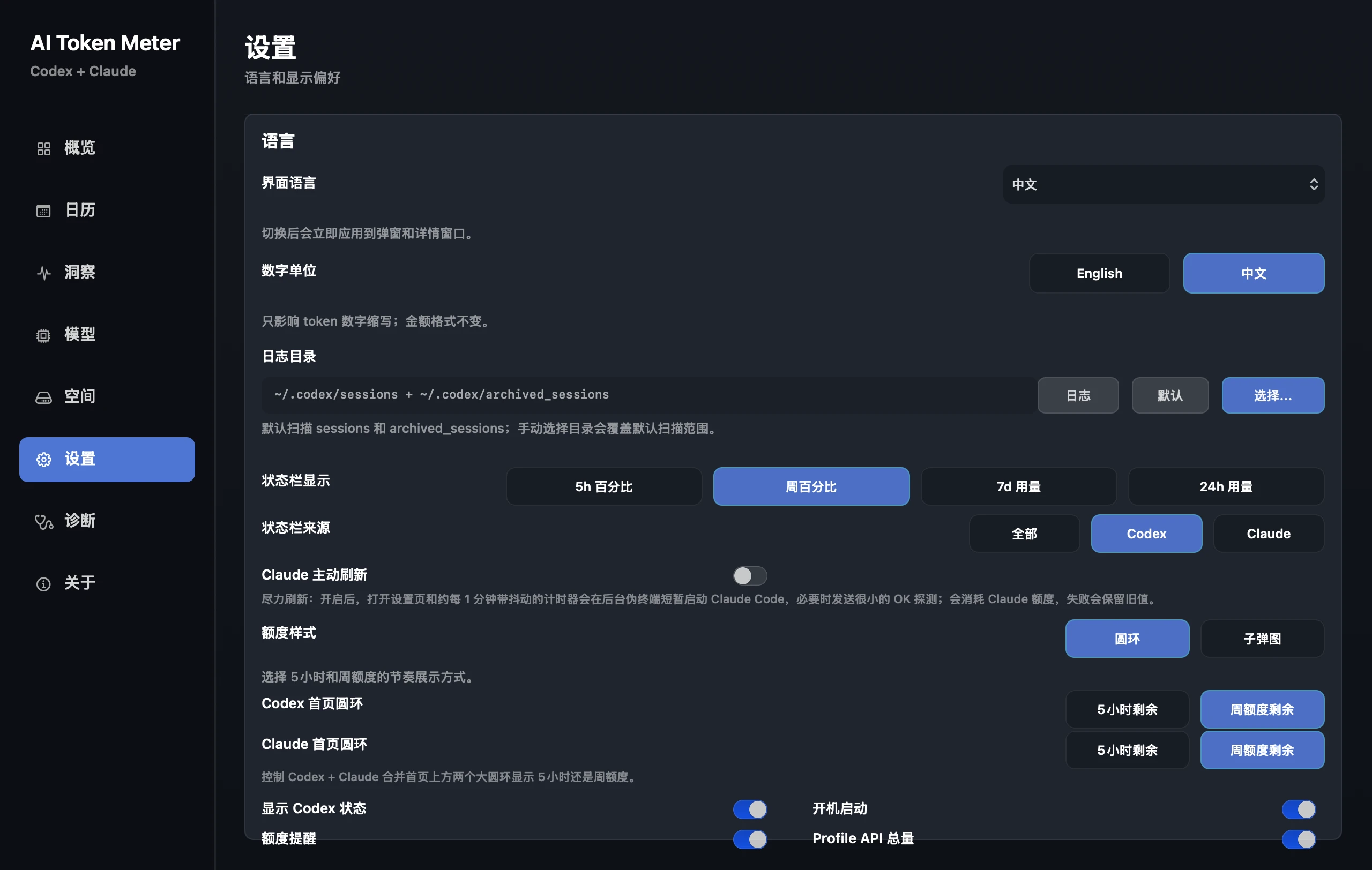Click the 模型 chip icon
This screenshot has height=870, width=1372.
click(x=44, y=335)
